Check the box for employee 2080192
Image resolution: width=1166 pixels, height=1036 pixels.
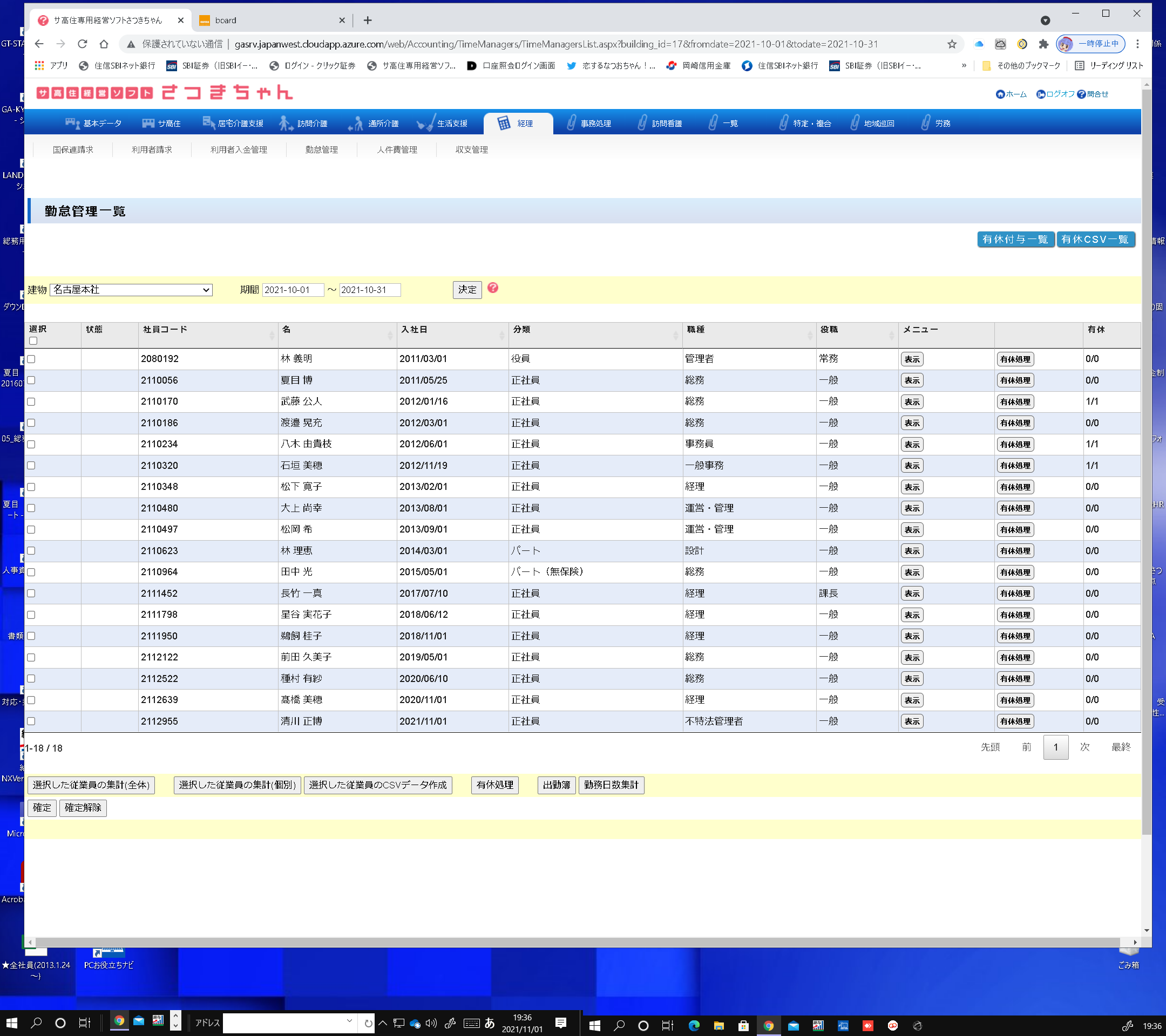[x=31, y=359]
